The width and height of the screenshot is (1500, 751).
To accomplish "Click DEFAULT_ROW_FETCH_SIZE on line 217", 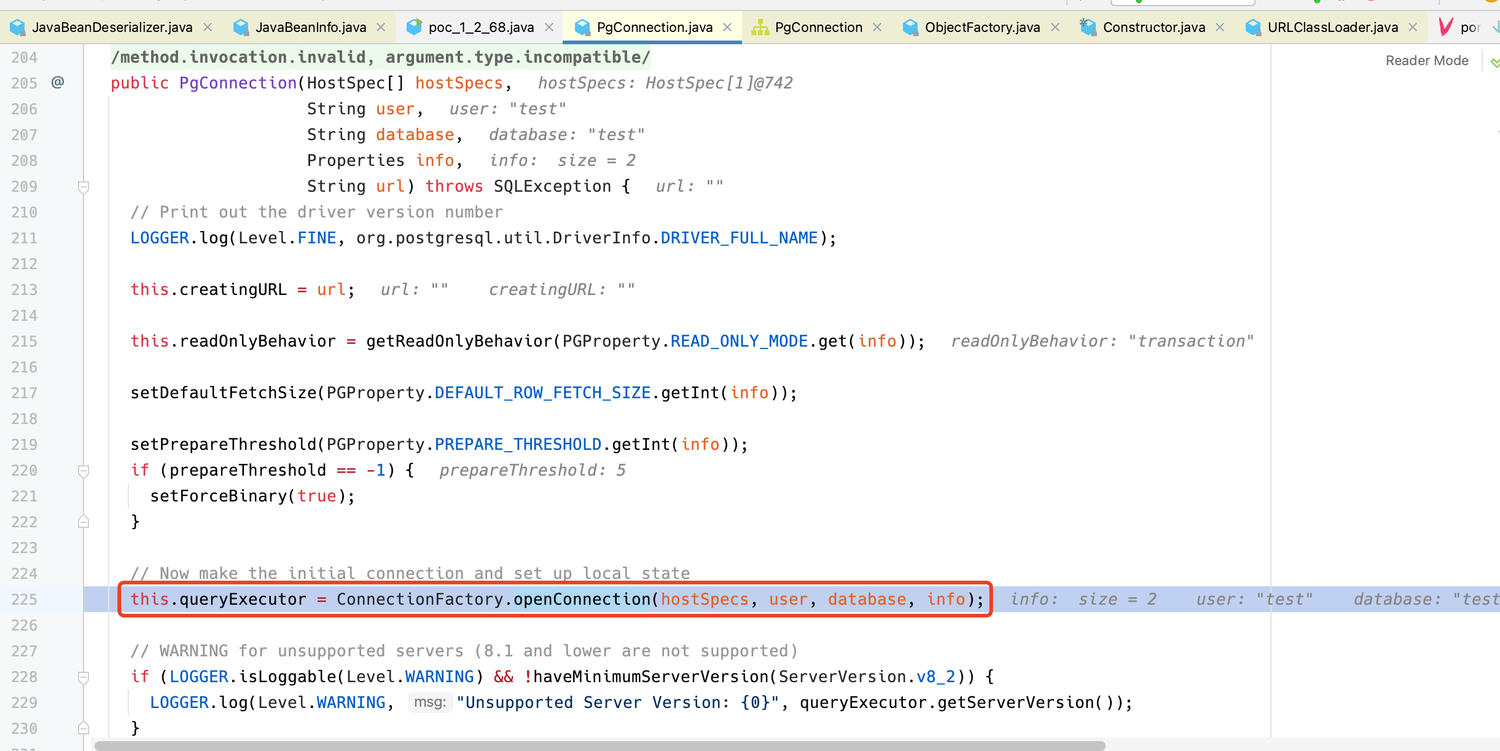I will 542,393.
